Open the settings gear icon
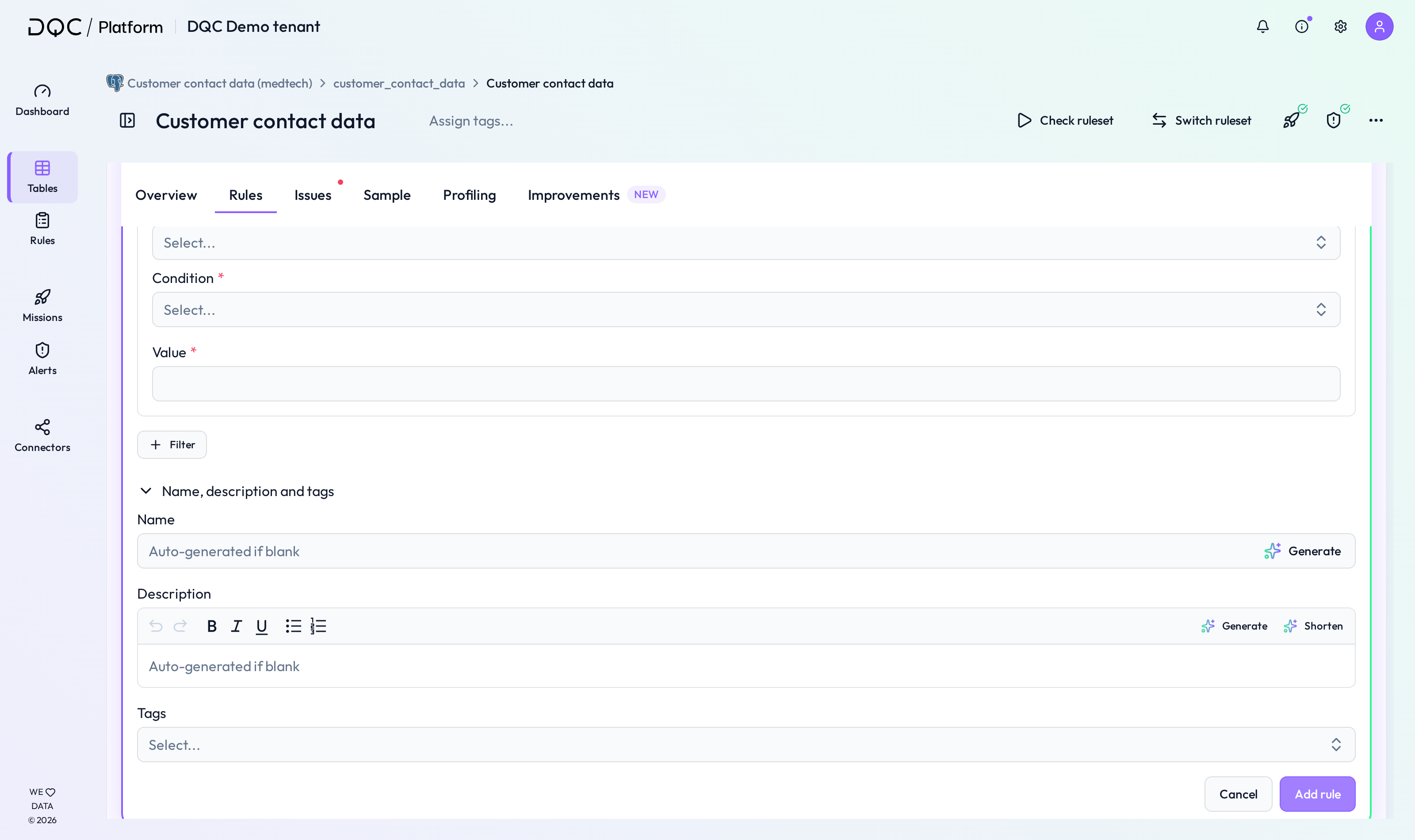 pos(1340,27)
